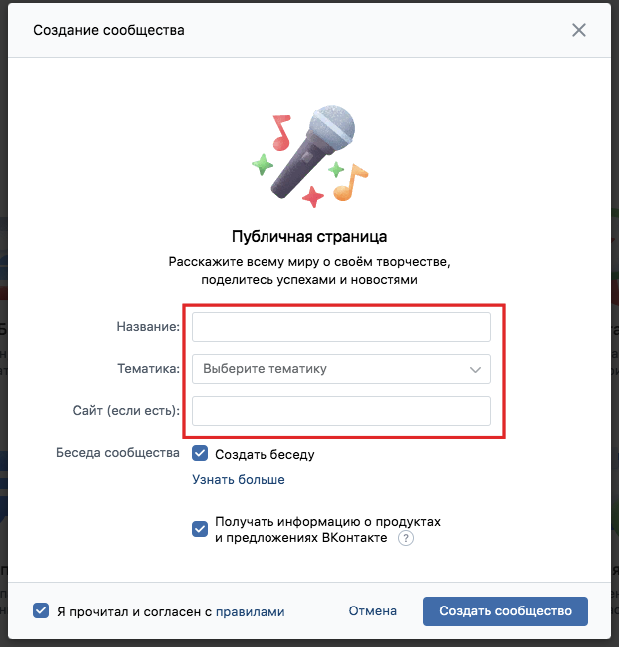Focus the Сайт (если есть) input field
This screenshot has width=619, height=647.
coord(341,411)
